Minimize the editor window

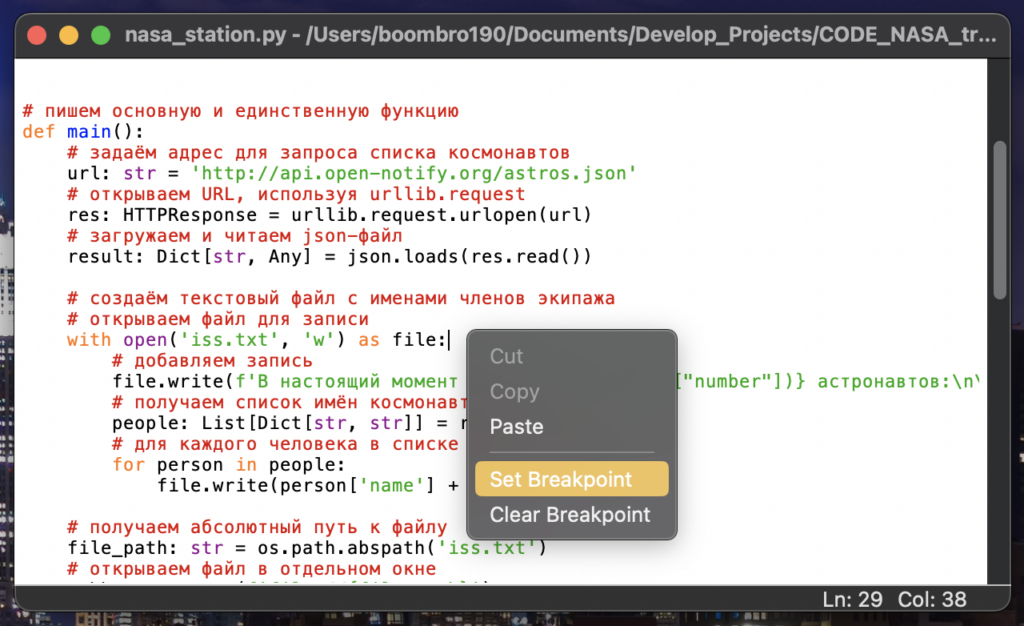(x=68, y=33)
